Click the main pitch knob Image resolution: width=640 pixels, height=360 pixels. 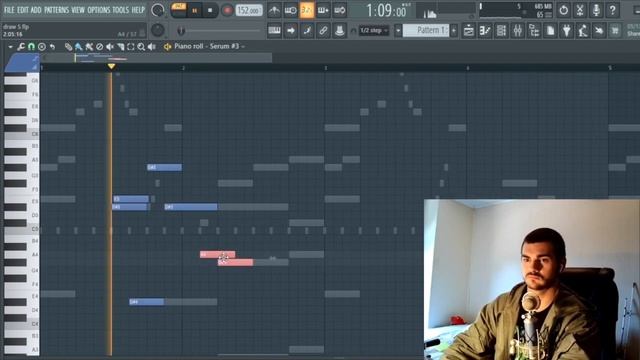(x=158, y=30)
